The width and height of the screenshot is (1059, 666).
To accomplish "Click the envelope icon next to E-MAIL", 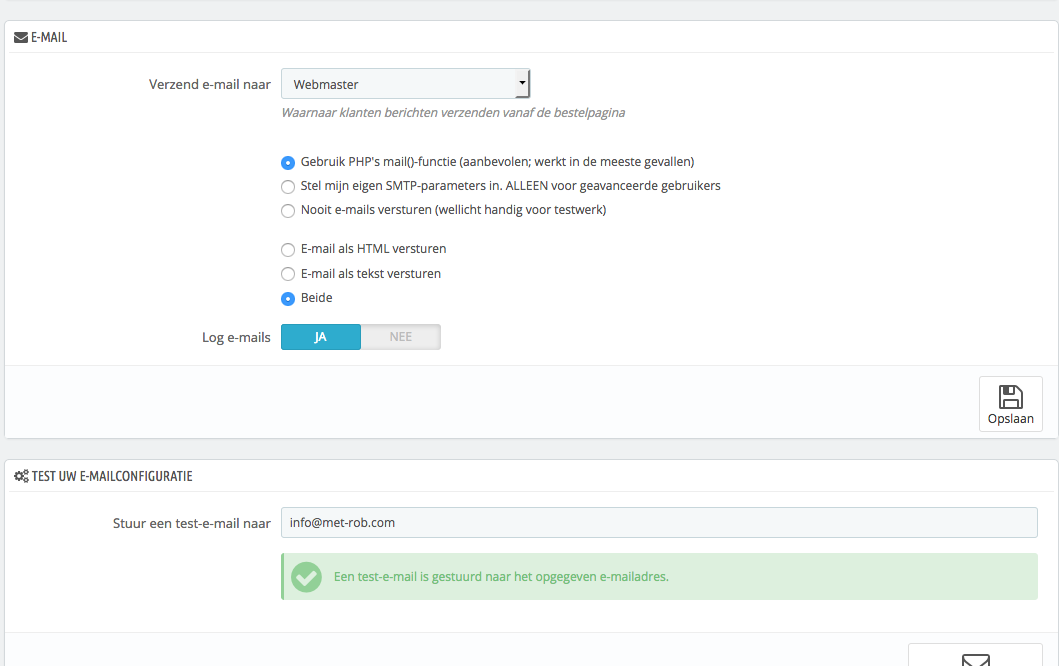I will point(21,38).
